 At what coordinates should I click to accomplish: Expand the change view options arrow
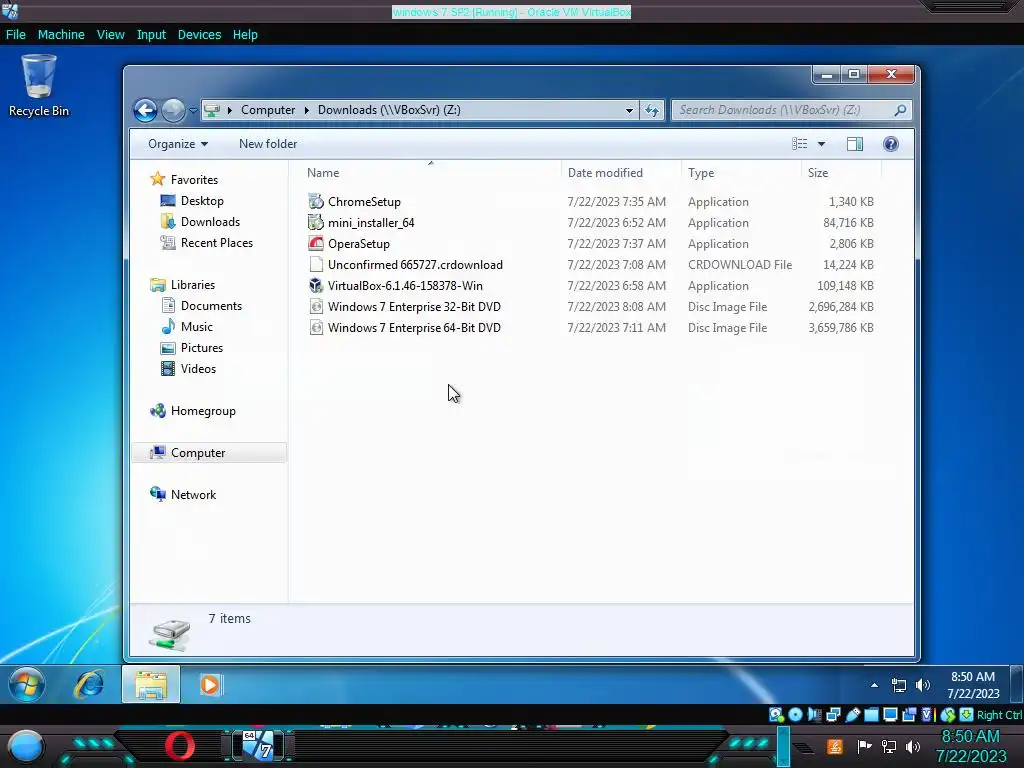[x=822, y=144]
